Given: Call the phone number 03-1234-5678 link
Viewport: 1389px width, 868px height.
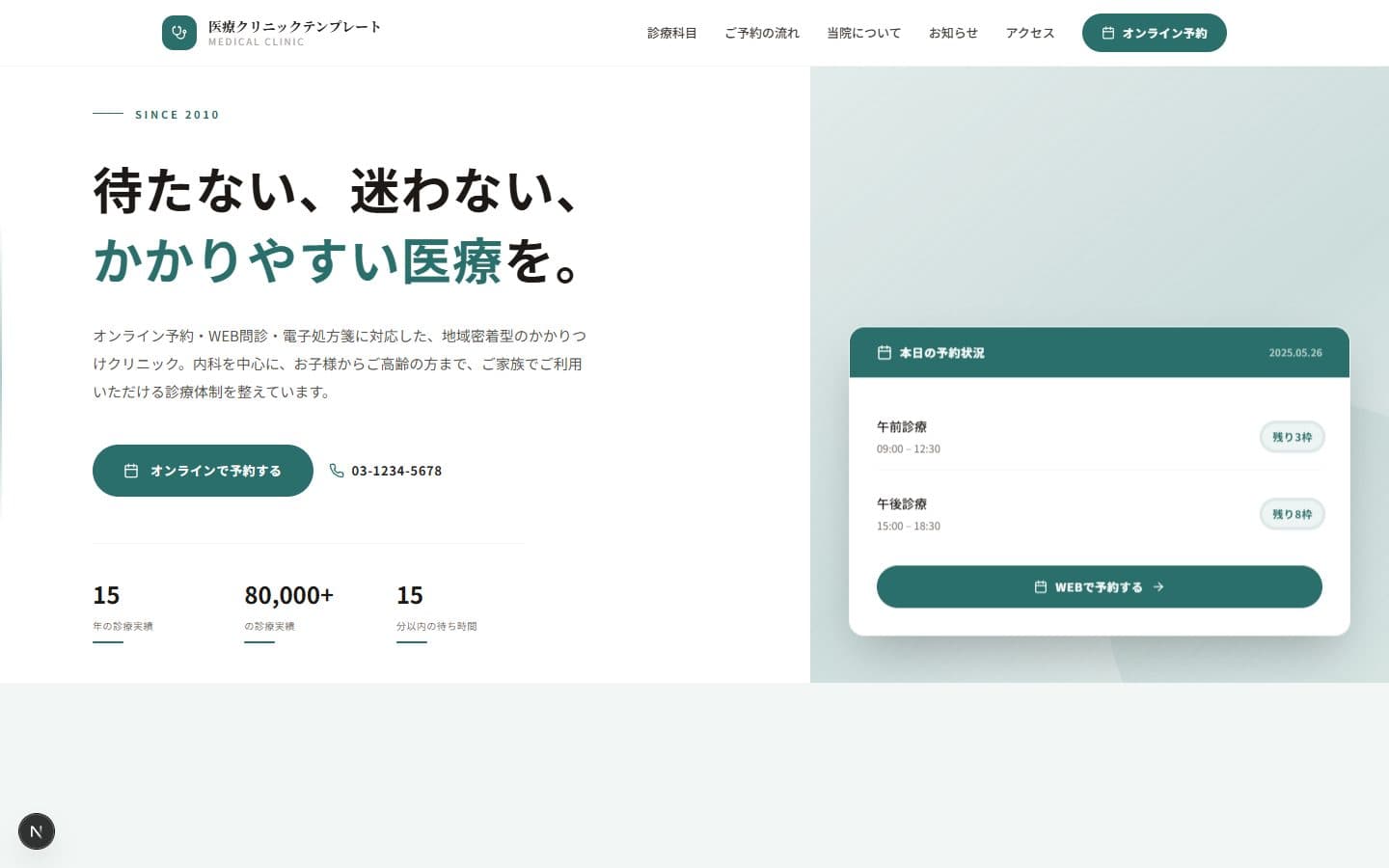Looking at the screenshot, I should click(386, 471).
